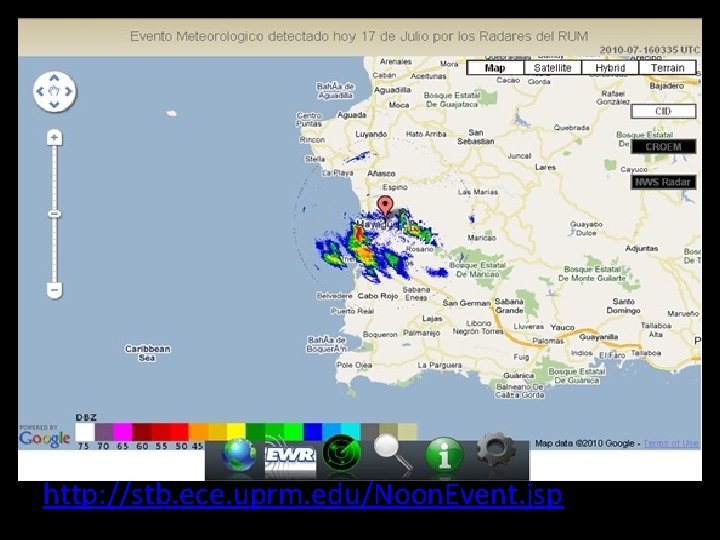Open the green info icon

444,455
